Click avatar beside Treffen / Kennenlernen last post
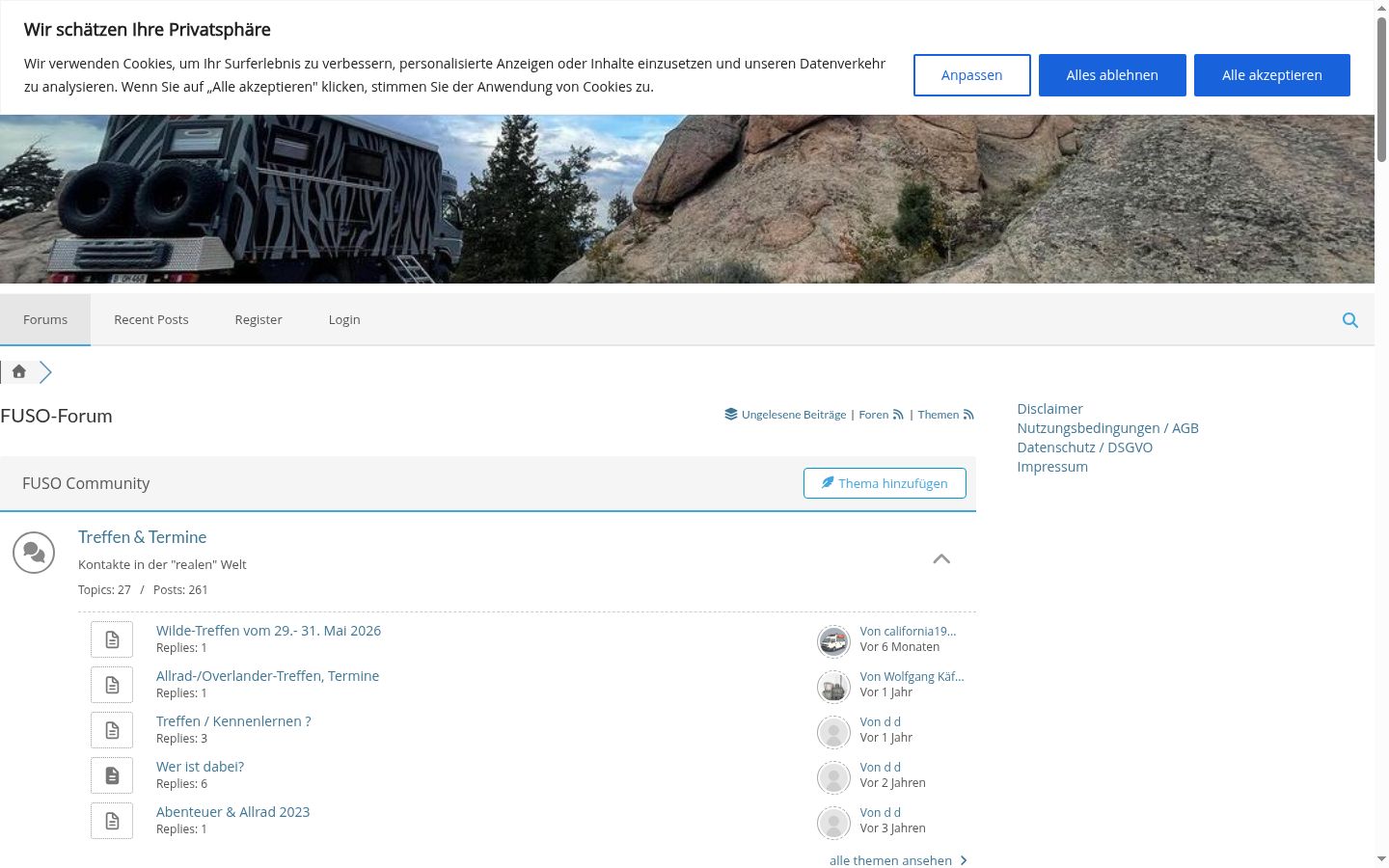Viewport: 1389px width, 868px height. (x=833, y=732)
